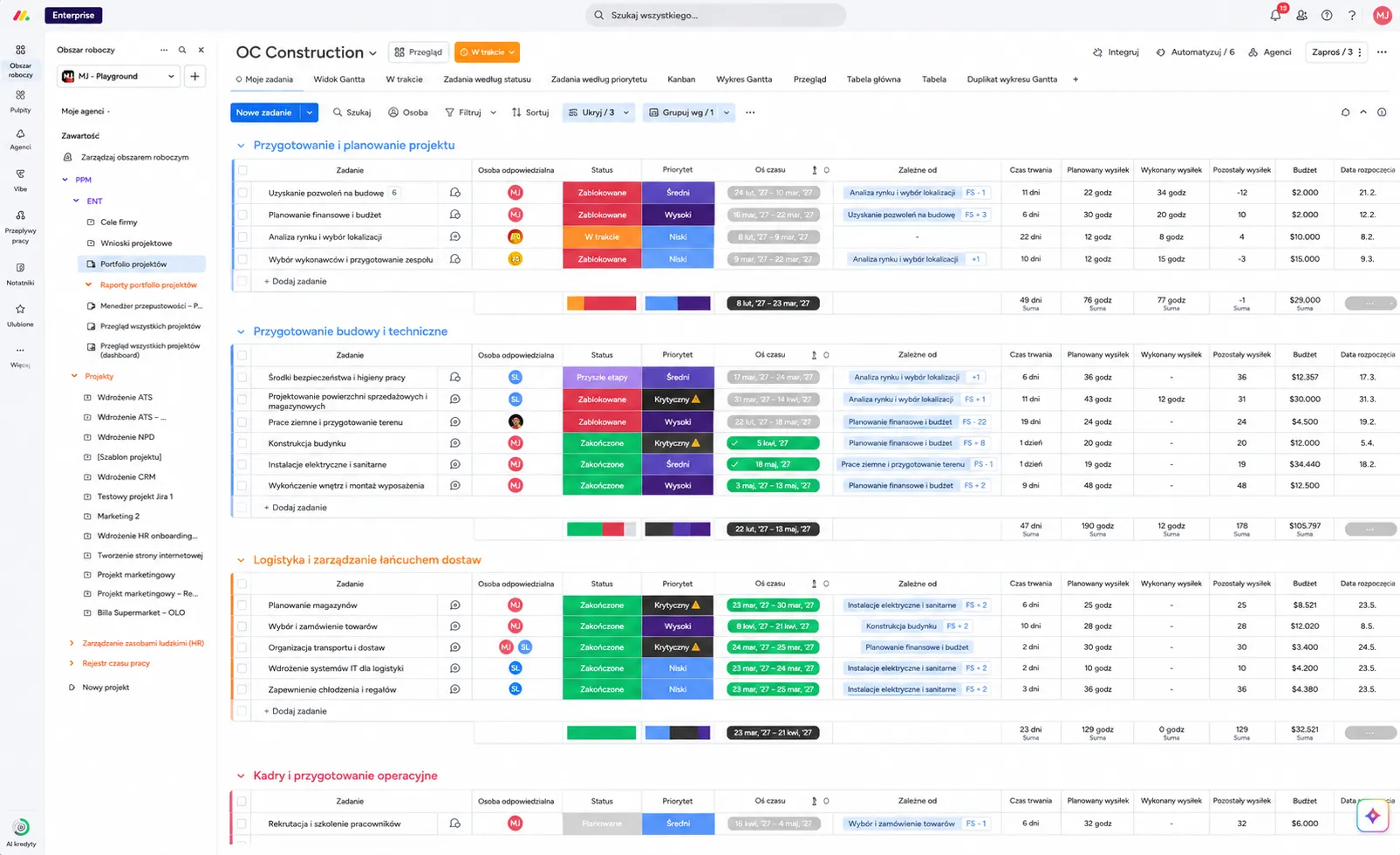1400x855 pixels.
Task: Click the W trakcie status cell for Analiza rynku
Action: click(602, 236)
